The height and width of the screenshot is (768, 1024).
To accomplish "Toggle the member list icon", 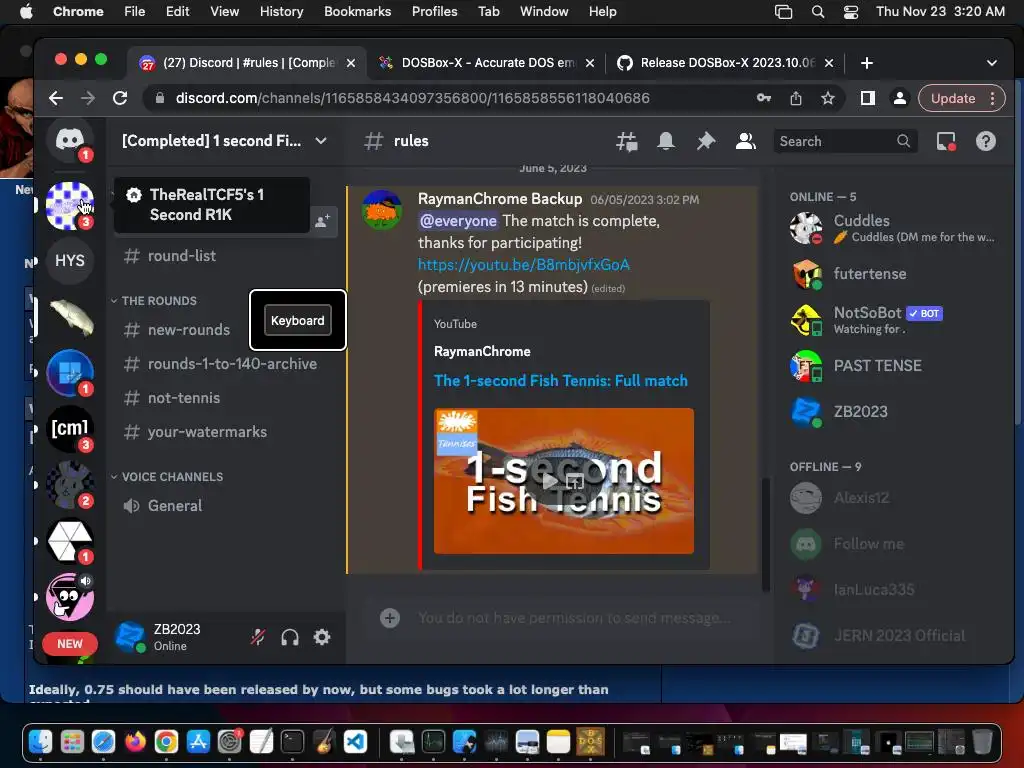I will [x=745, y=141].
